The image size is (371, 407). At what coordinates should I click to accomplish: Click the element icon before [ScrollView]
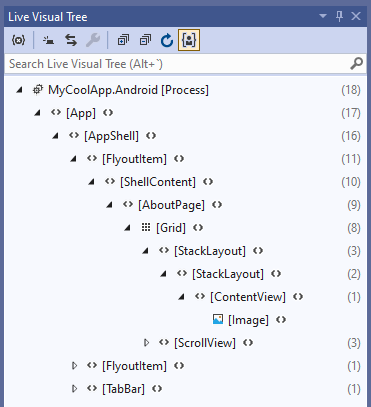tap(164, 343)
